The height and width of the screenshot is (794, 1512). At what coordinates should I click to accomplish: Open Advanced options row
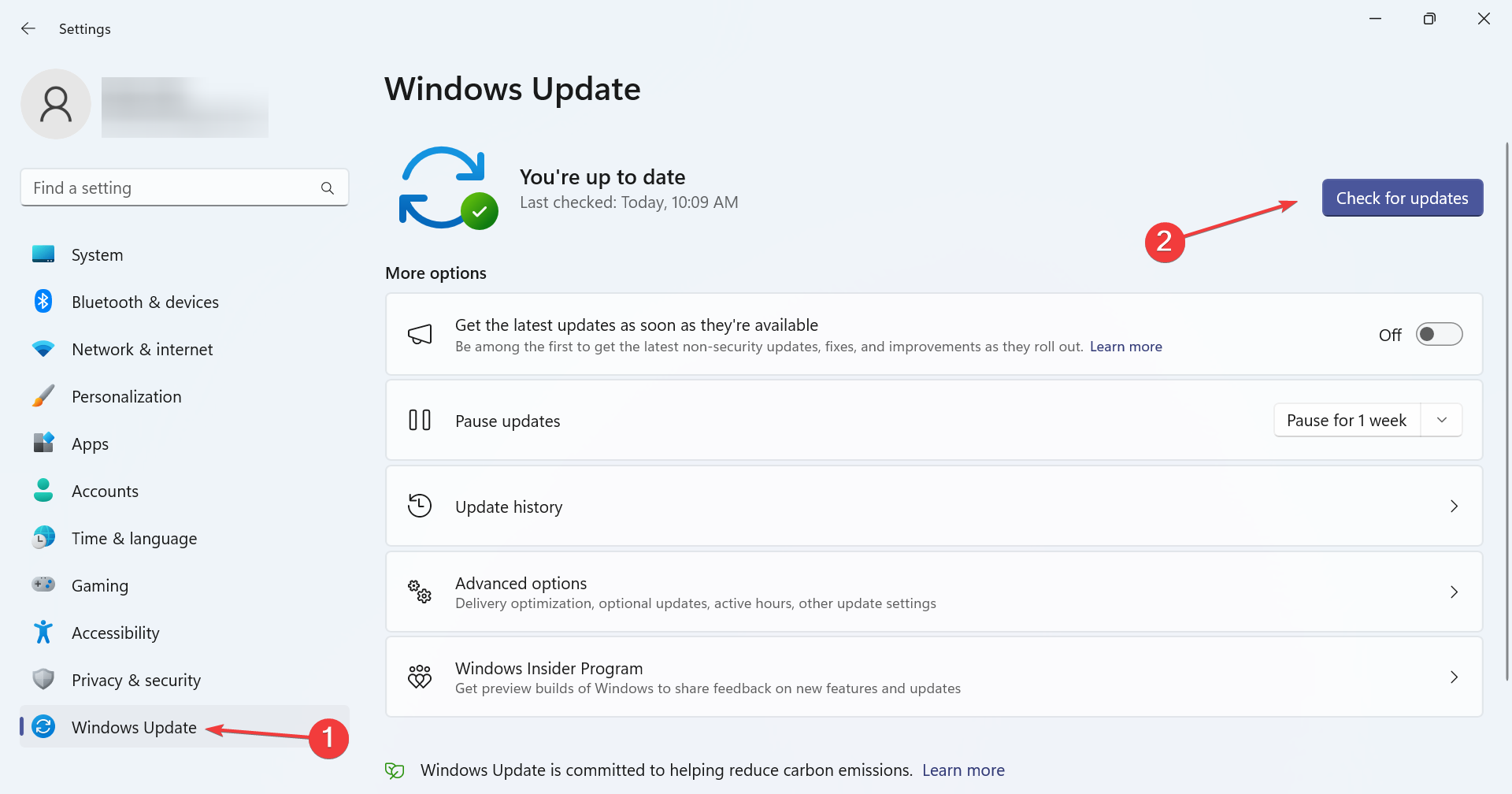(x=934, y=592)
